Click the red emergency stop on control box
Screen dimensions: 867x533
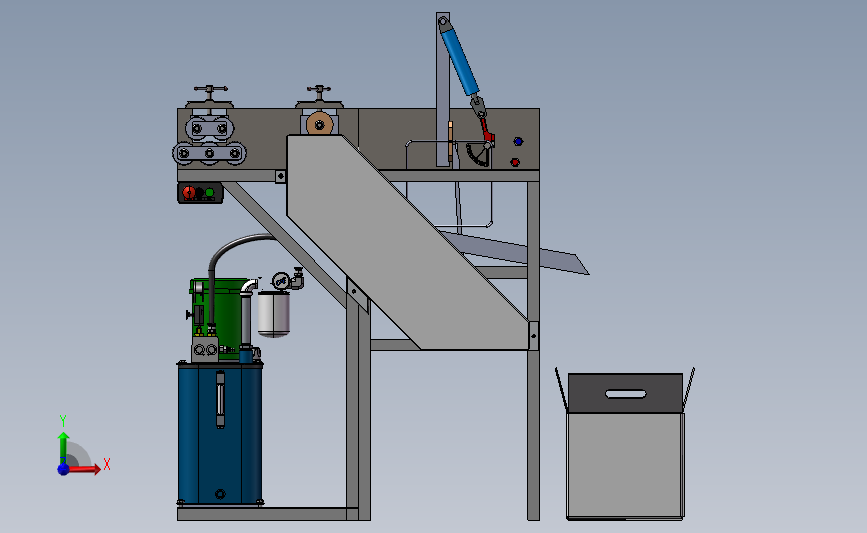pos(189,192)
